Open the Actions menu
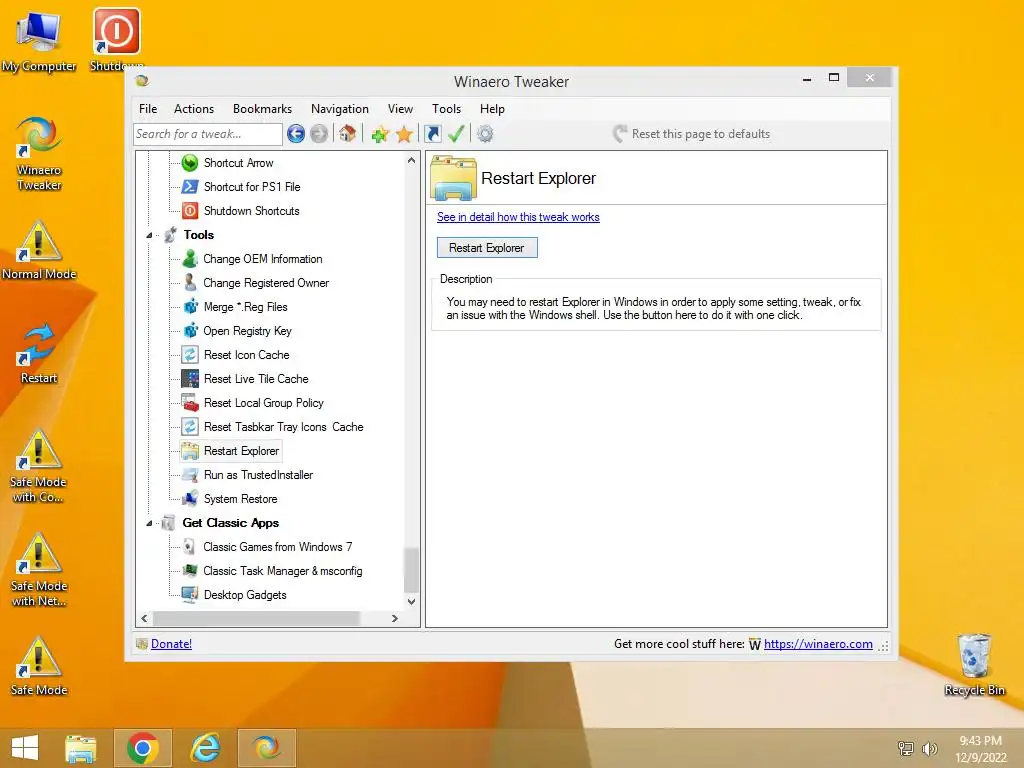The height and width of the screenshot is (768, 1024). click(x=194, y=109)
